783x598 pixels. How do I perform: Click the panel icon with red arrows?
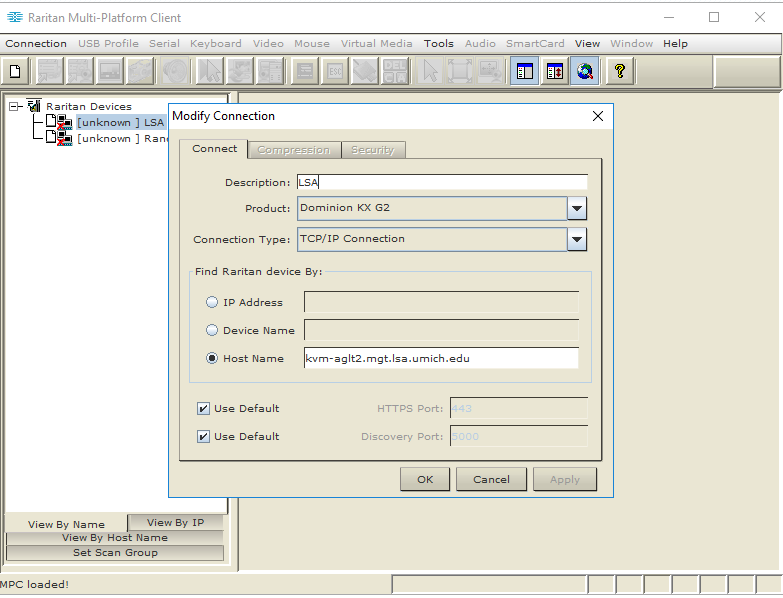(555, 71)
